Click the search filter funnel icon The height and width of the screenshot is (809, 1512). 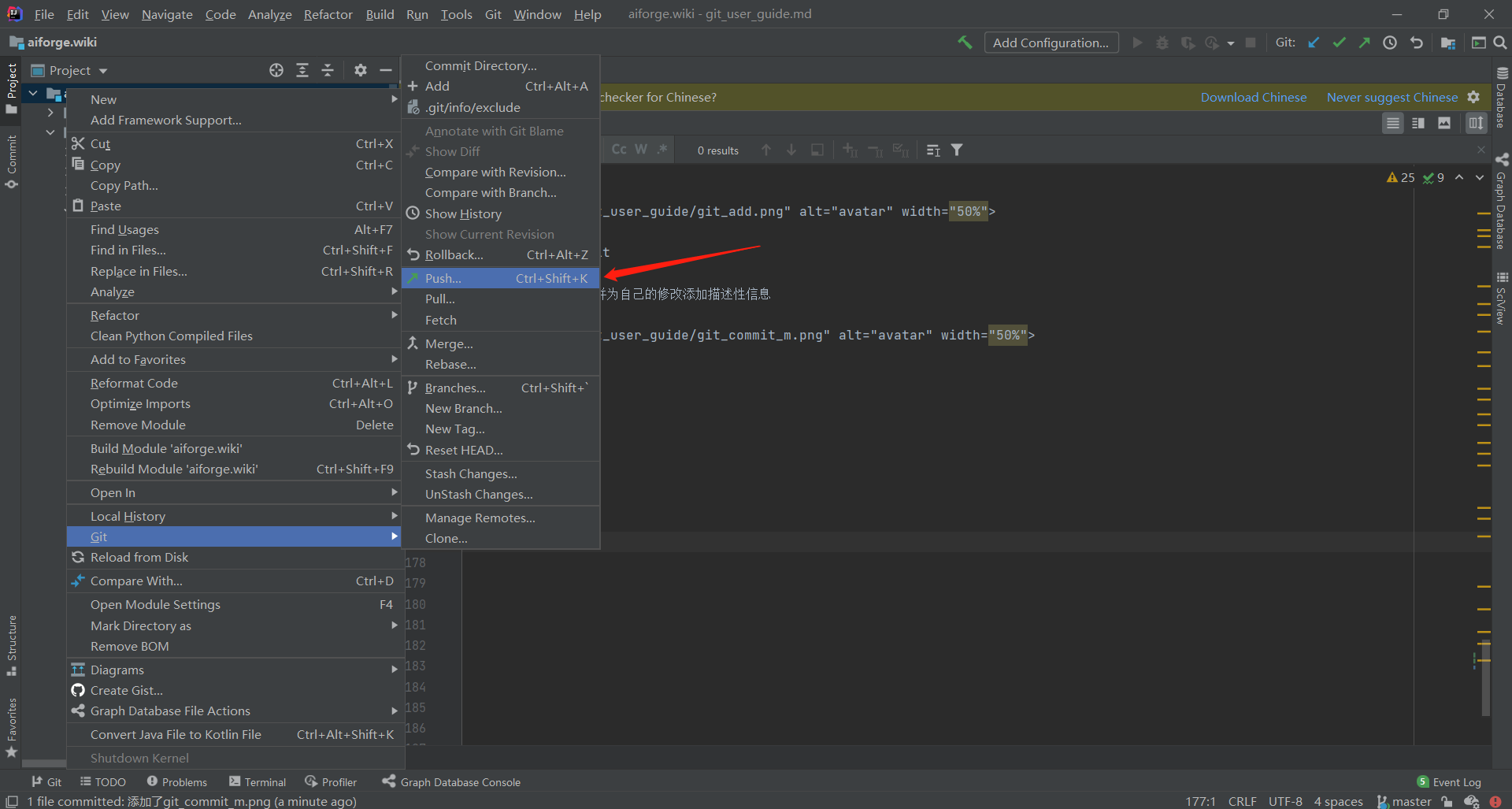coord(957,150)
